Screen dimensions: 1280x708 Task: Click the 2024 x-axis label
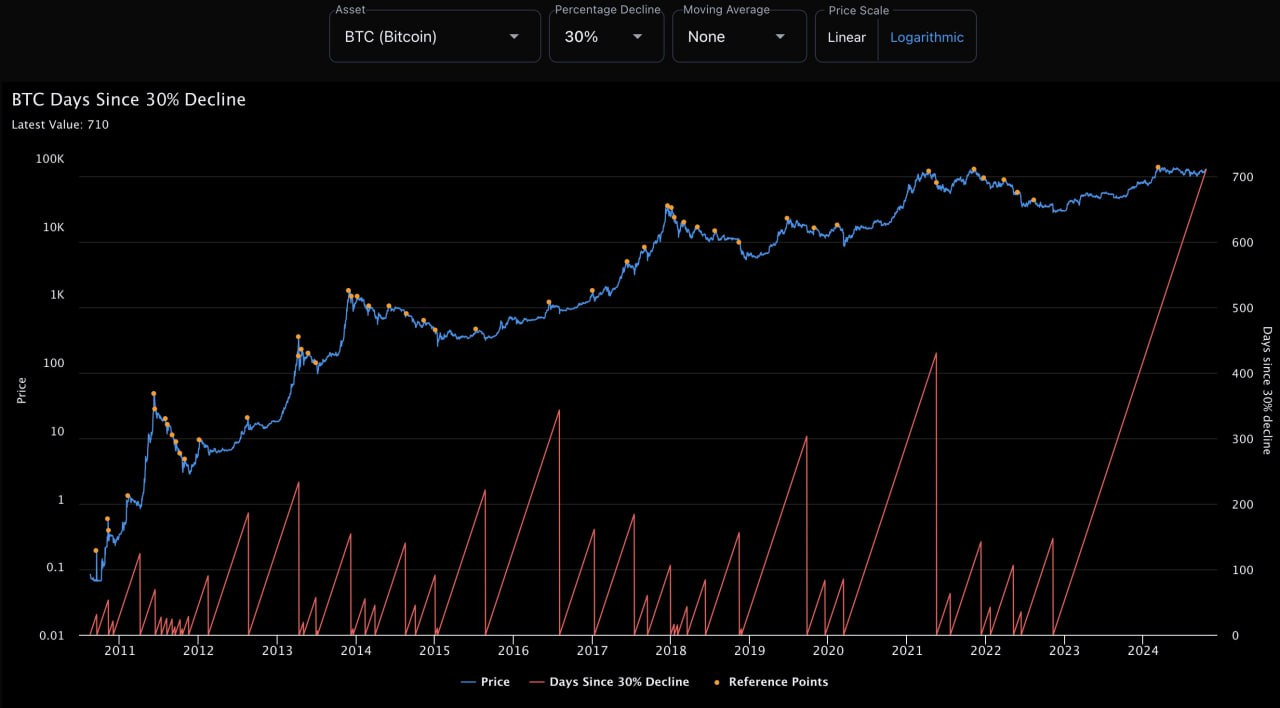click(x=1143, y=652)
